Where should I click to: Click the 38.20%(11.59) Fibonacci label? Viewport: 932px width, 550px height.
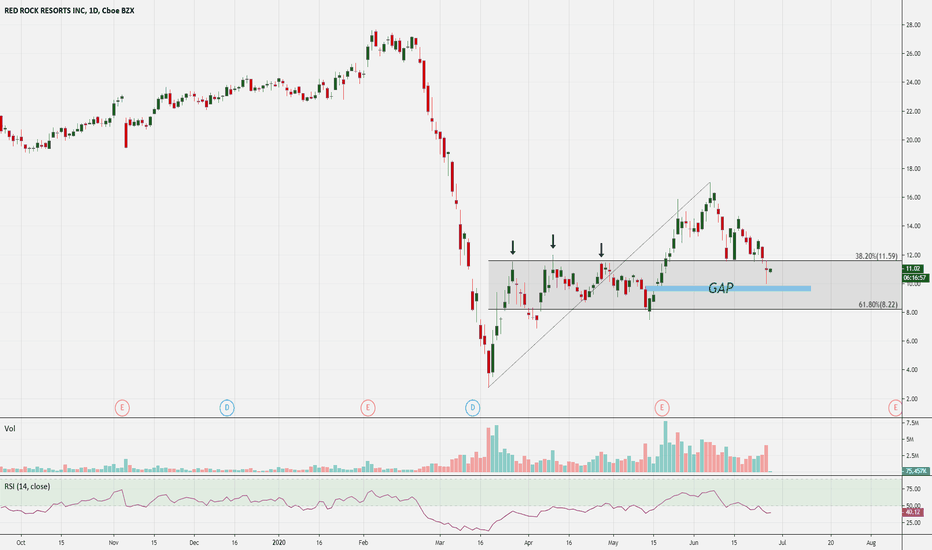[x=876, y=256]
